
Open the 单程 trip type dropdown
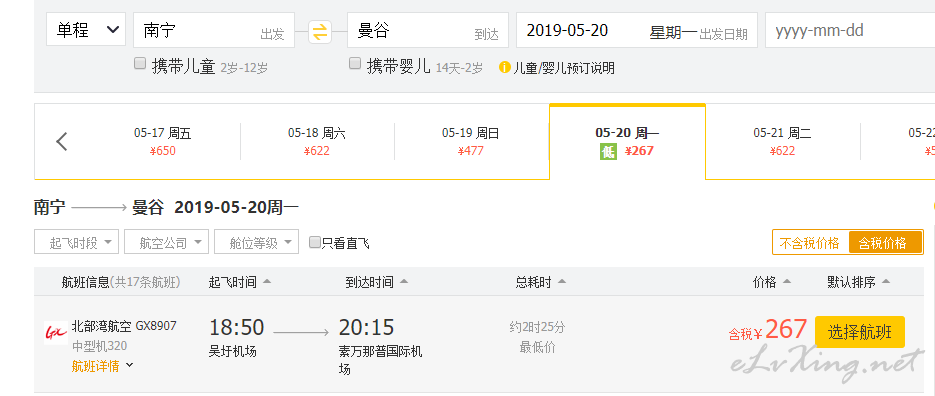coord(86,30)
